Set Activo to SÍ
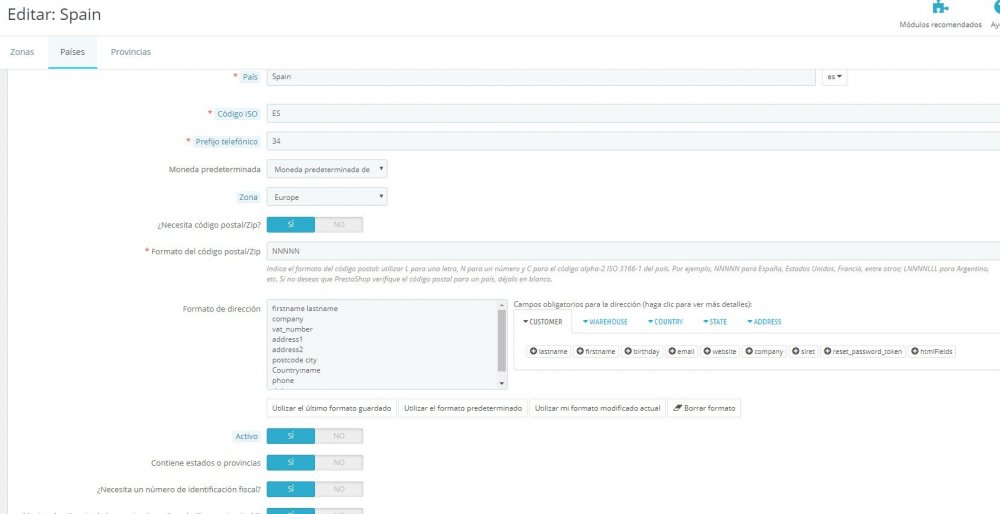Image resolution: width=1000 pixels, height=514 pixels. pos(291,436)
